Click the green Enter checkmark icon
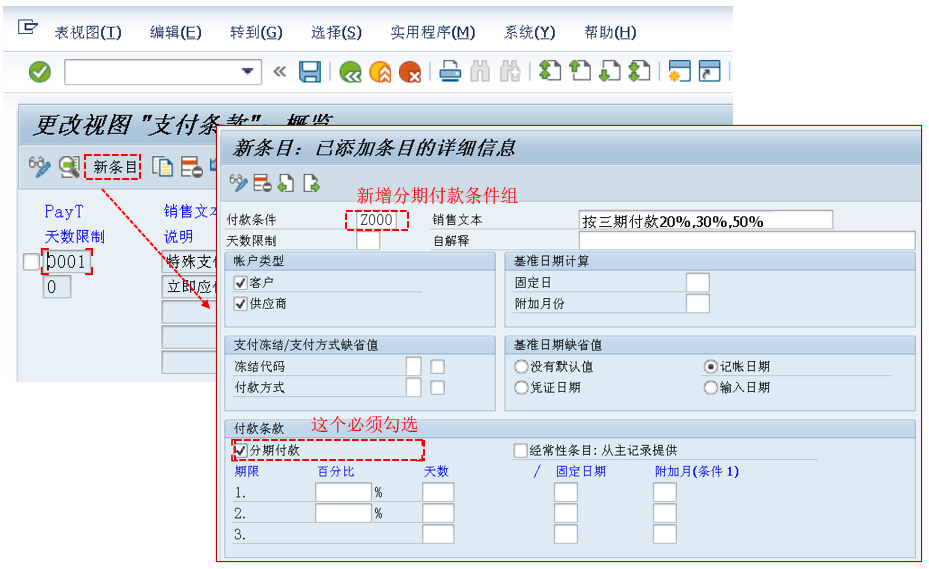The width and height of the screenshot is (929, 569). point(40,72)
